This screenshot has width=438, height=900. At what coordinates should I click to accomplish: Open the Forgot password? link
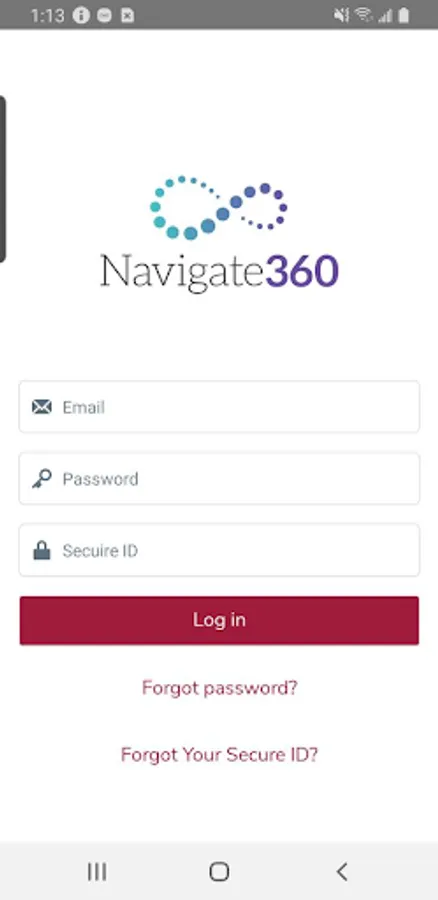coord(220,688)
